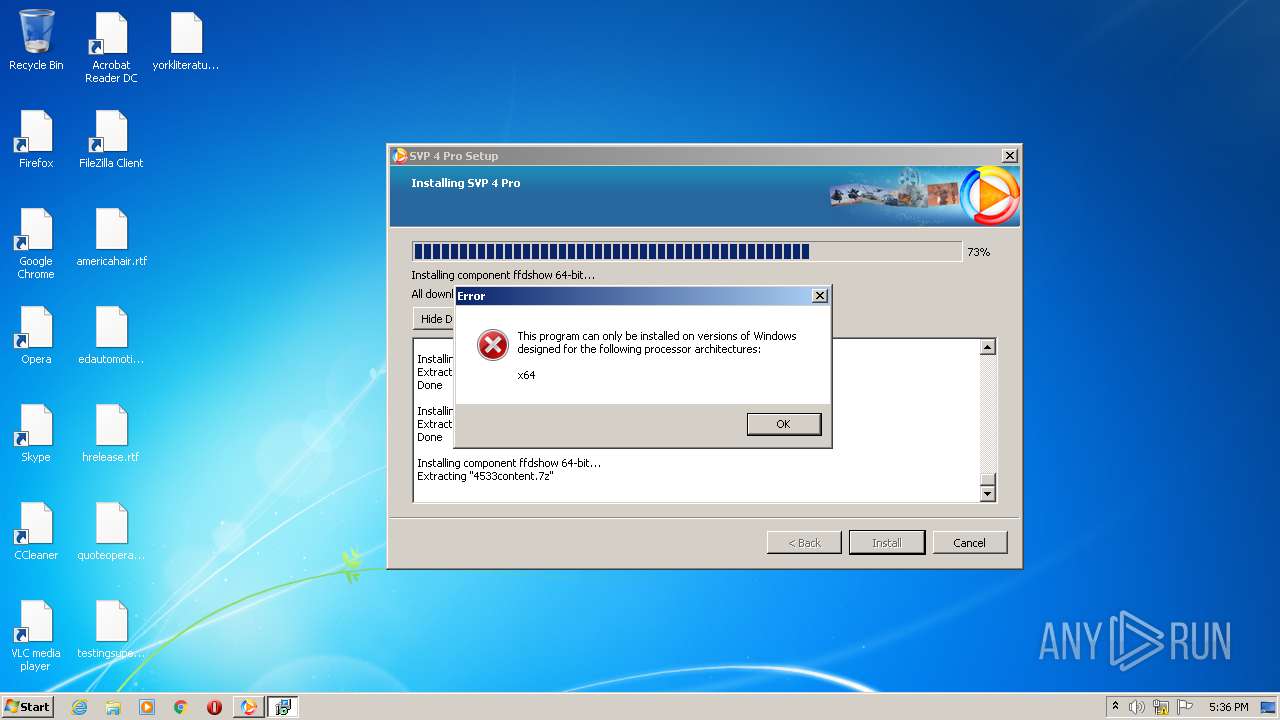The image size is (1280, 720).
Task: Open the network tray icon
Action: (1161, 707)
